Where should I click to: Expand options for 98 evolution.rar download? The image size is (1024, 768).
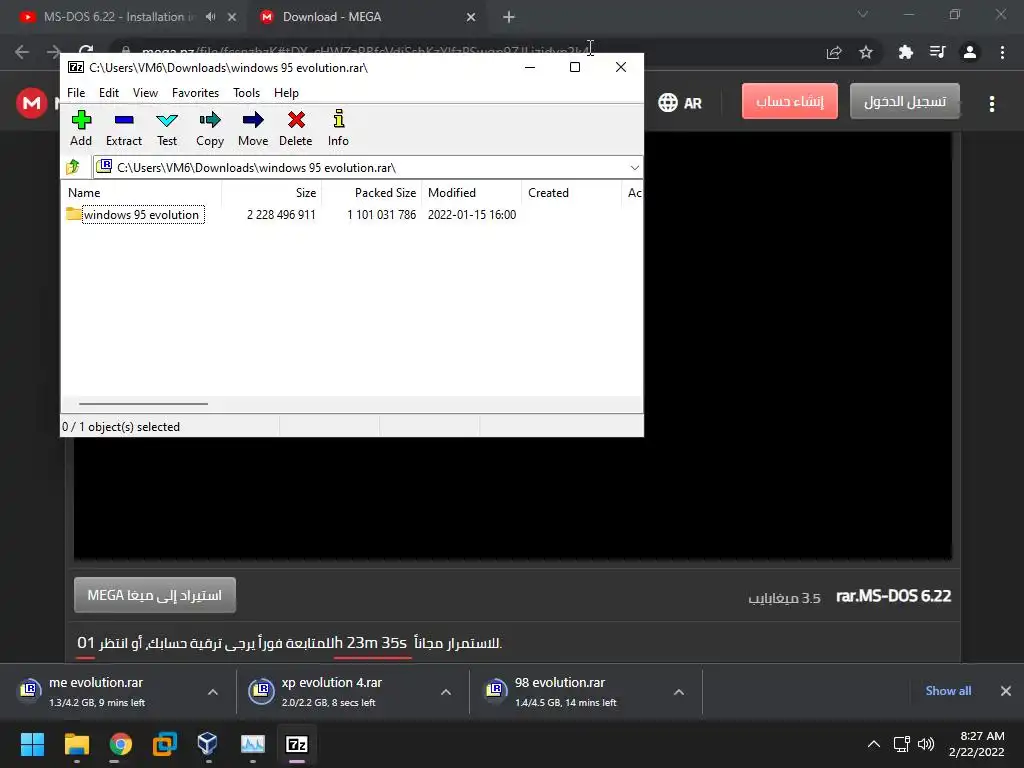click(679, 692)
